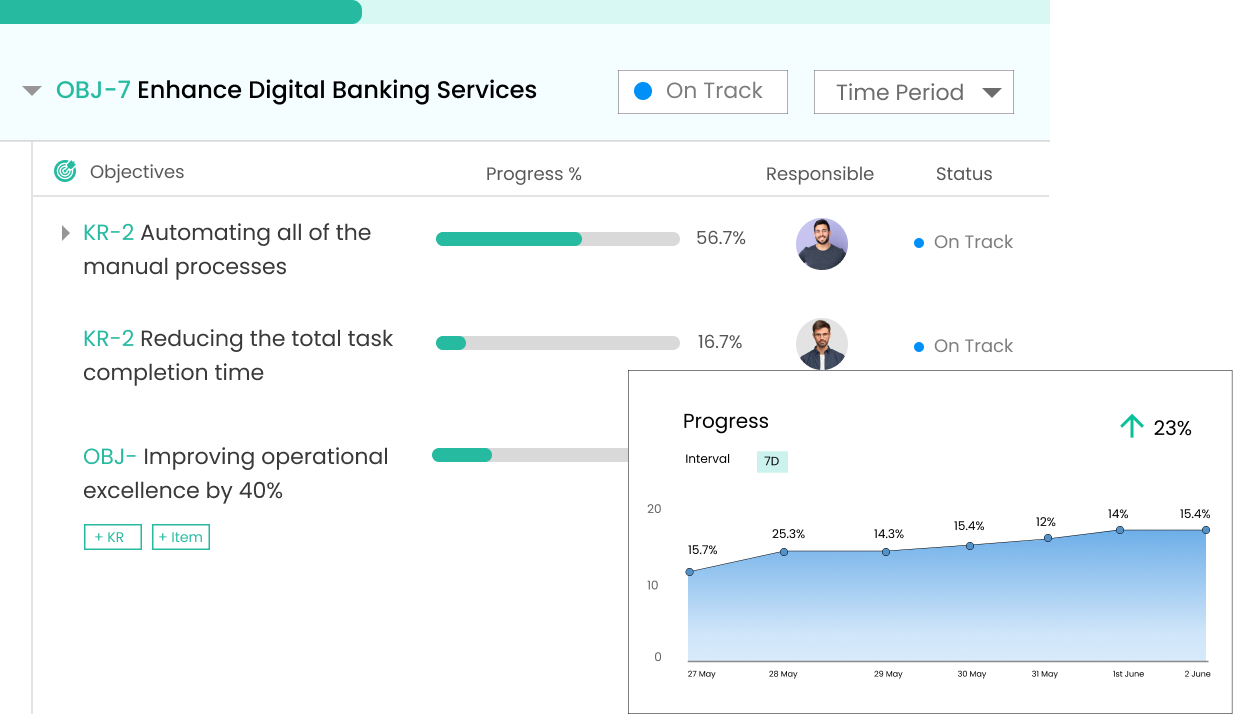1233x714 pixels.
Task: Select the 27 May data point showing 15.7%
Action: [x=689, y=572]
